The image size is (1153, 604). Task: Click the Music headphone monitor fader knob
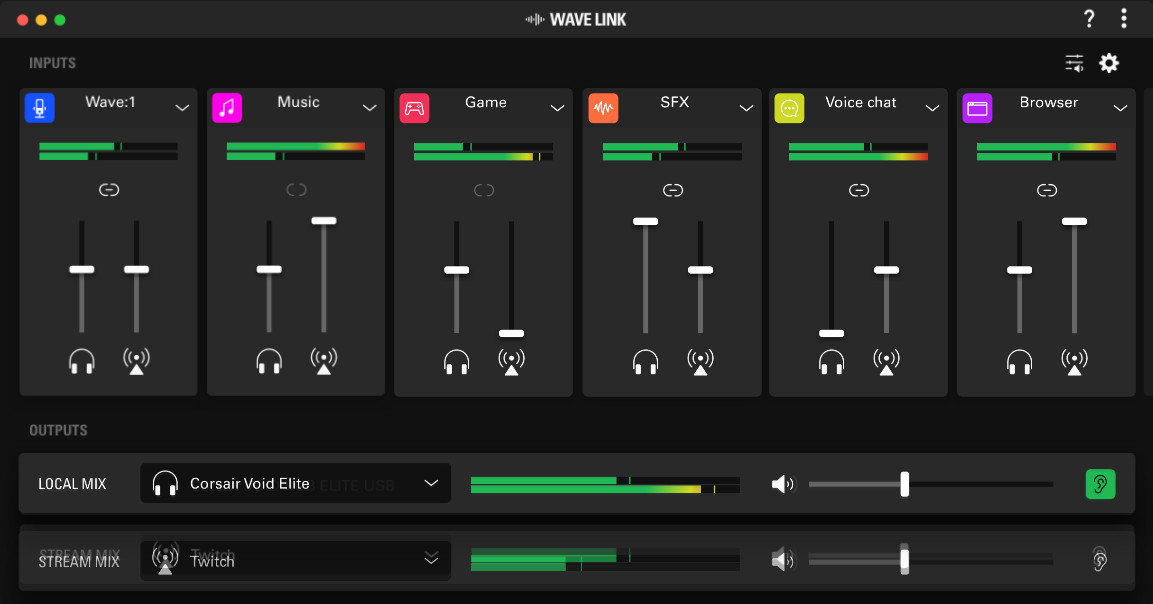[x=269, y=269]
